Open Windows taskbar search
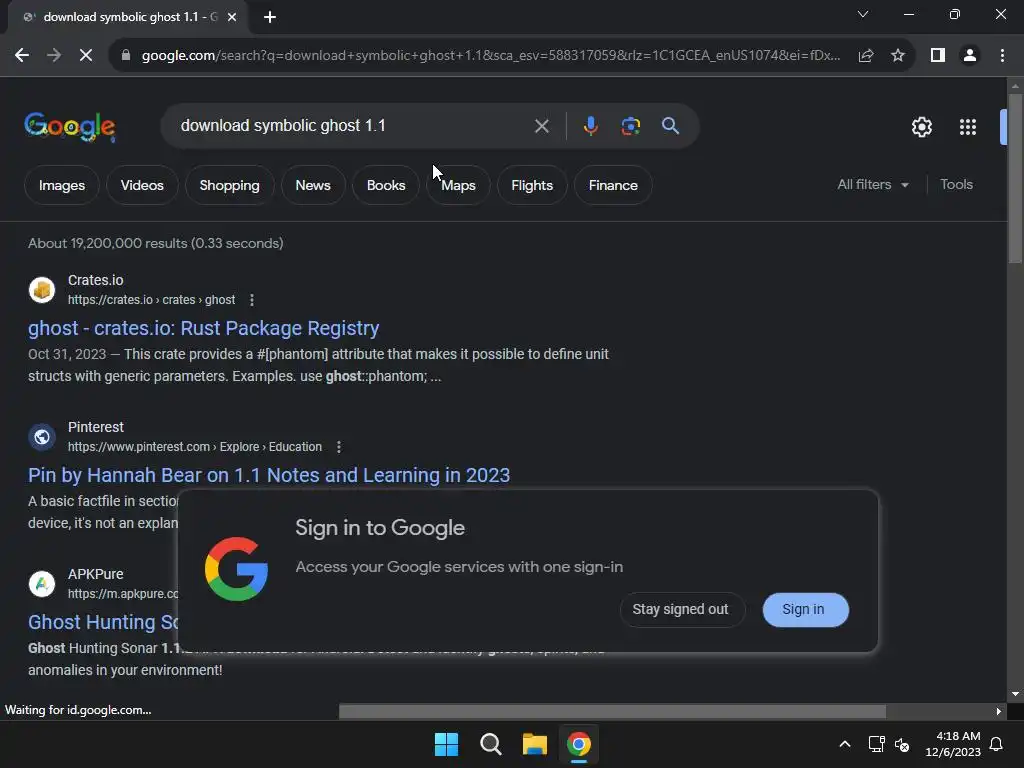The width and height of the screenshot is (1024, 768). (x=490, y=744)
